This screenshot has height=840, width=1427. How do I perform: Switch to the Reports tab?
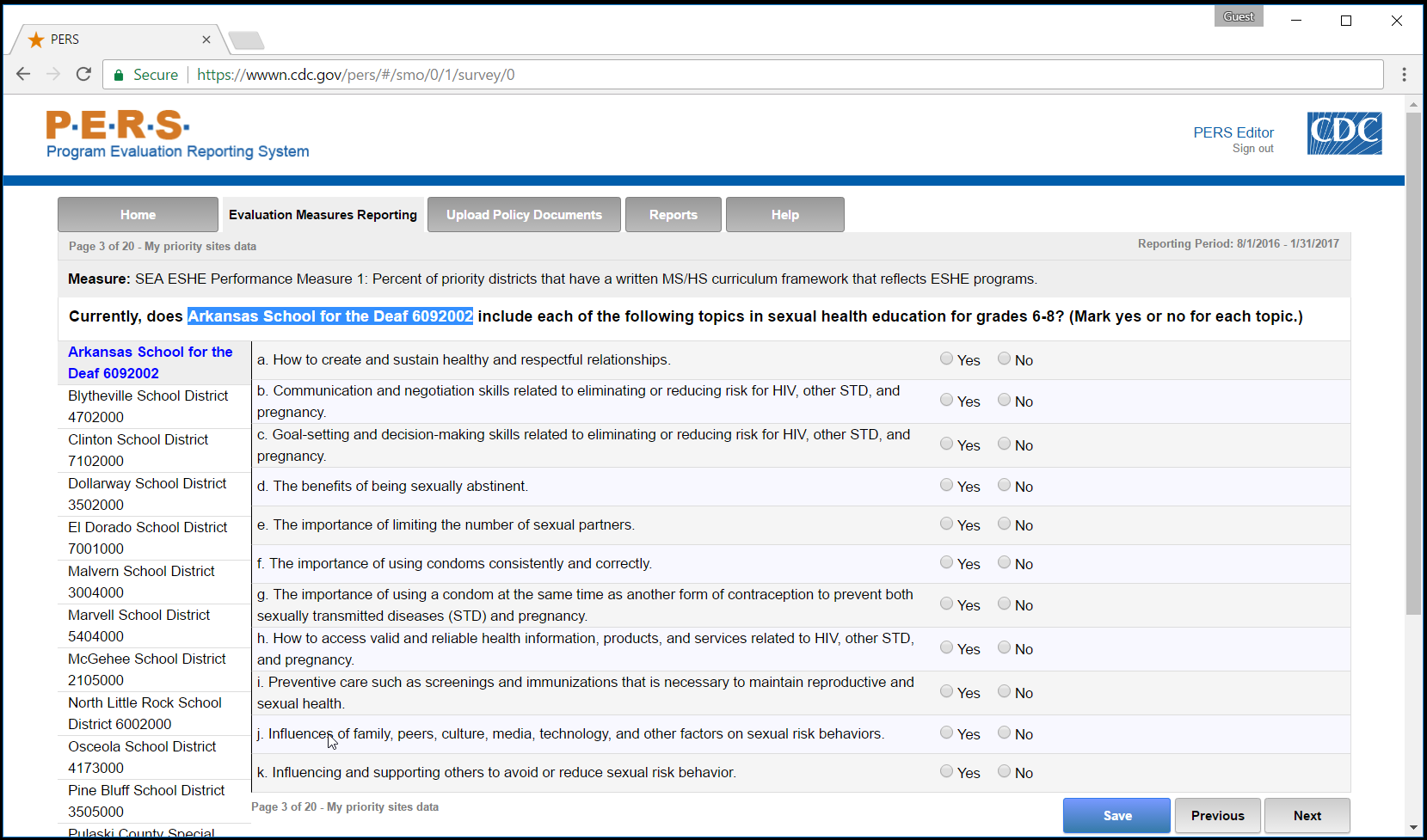coord(673,215)
